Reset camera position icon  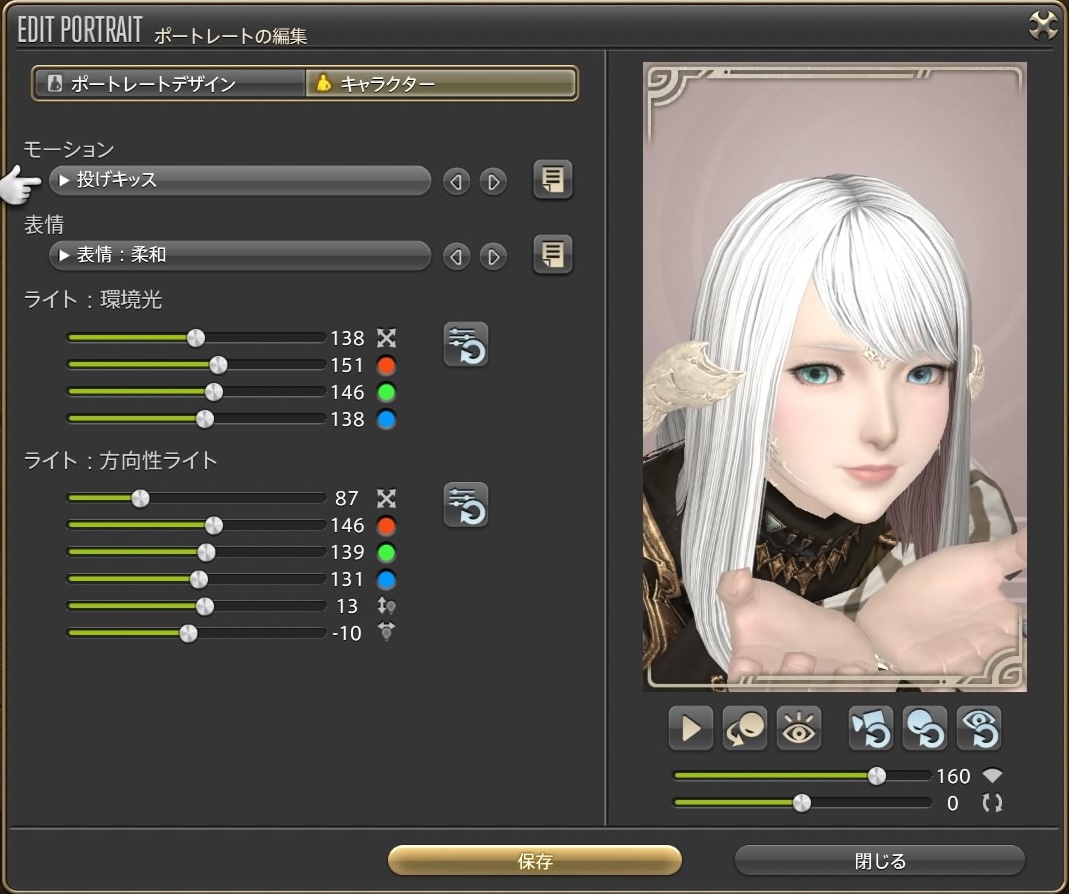pyautogui.click(x=870, y=729)
